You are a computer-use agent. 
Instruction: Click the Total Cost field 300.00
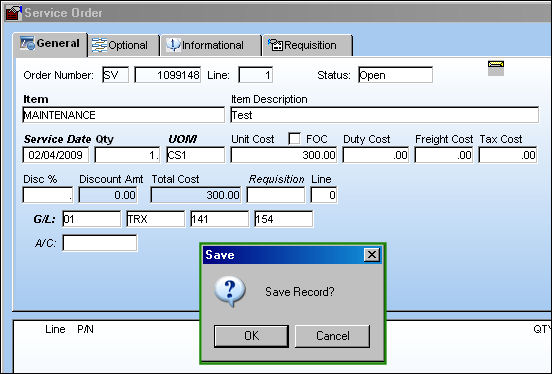[196, 195]
